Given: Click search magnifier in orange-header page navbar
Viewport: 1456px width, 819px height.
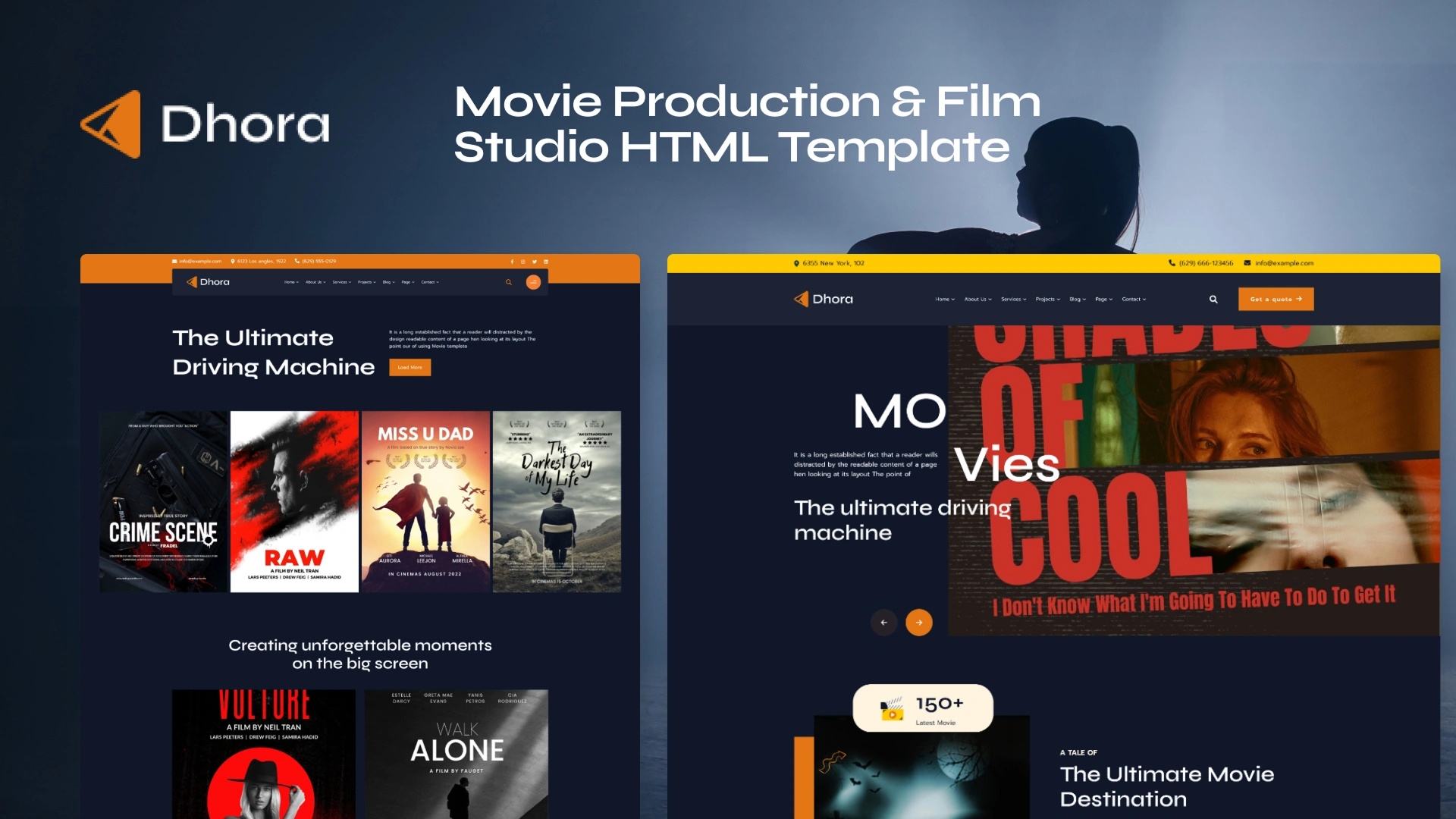Looking at the screenshot, I should pyautogui.click(x=509, y=282).
